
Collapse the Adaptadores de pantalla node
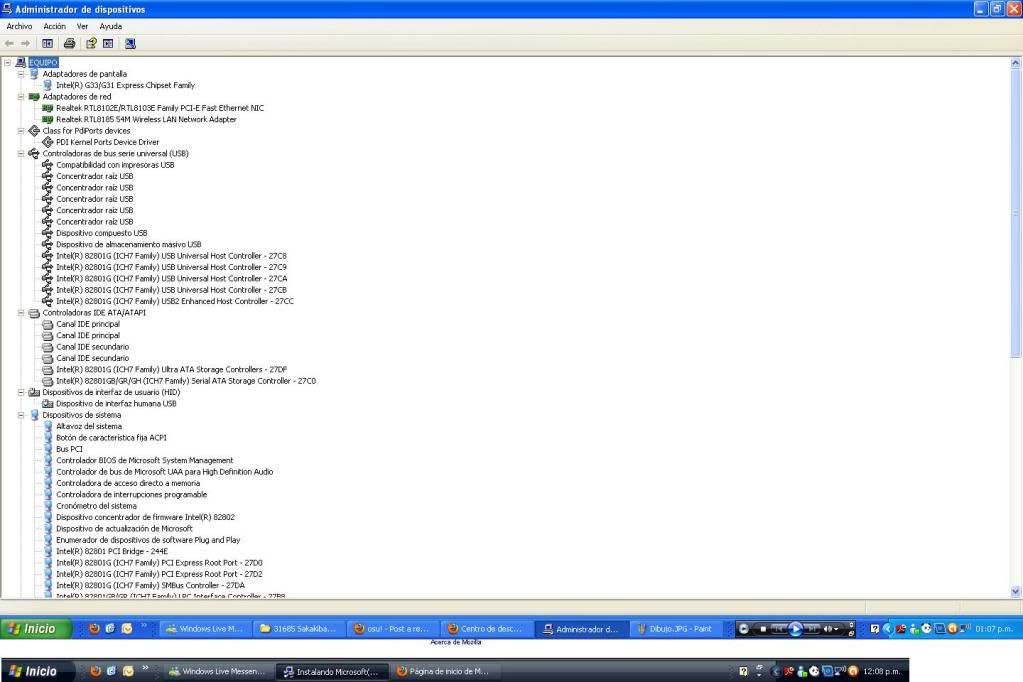[21, 74]
